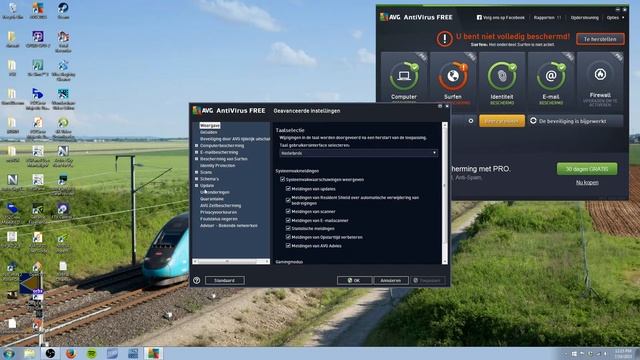The height and width of the screenshot is (360, 640).
Task: Select Beveiliging door AVG tijdelijk uitschakelen
Action: (x=235, y=139)
